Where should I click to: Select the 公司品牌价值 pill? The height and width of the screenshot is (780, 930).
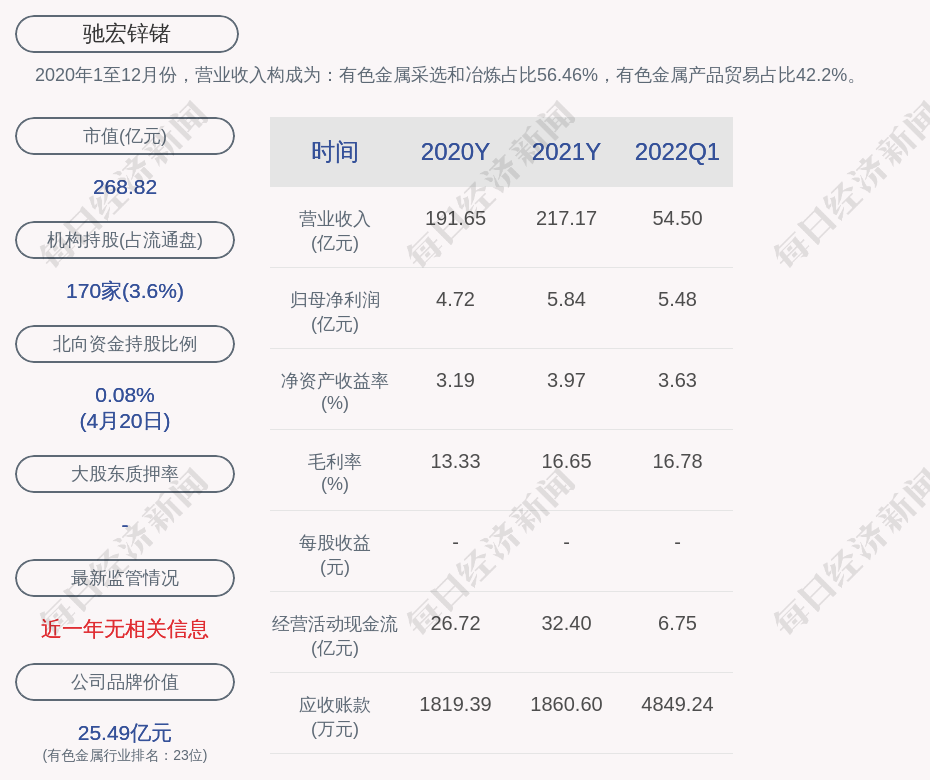click(125, 682)
